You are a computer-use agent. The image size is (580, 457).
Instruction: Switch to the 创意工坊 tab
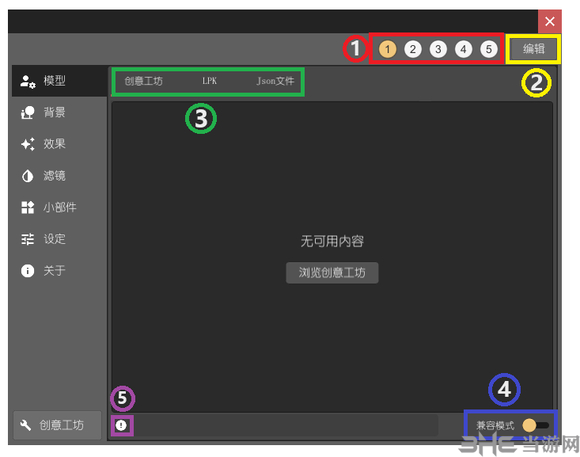tap(144, 81)
